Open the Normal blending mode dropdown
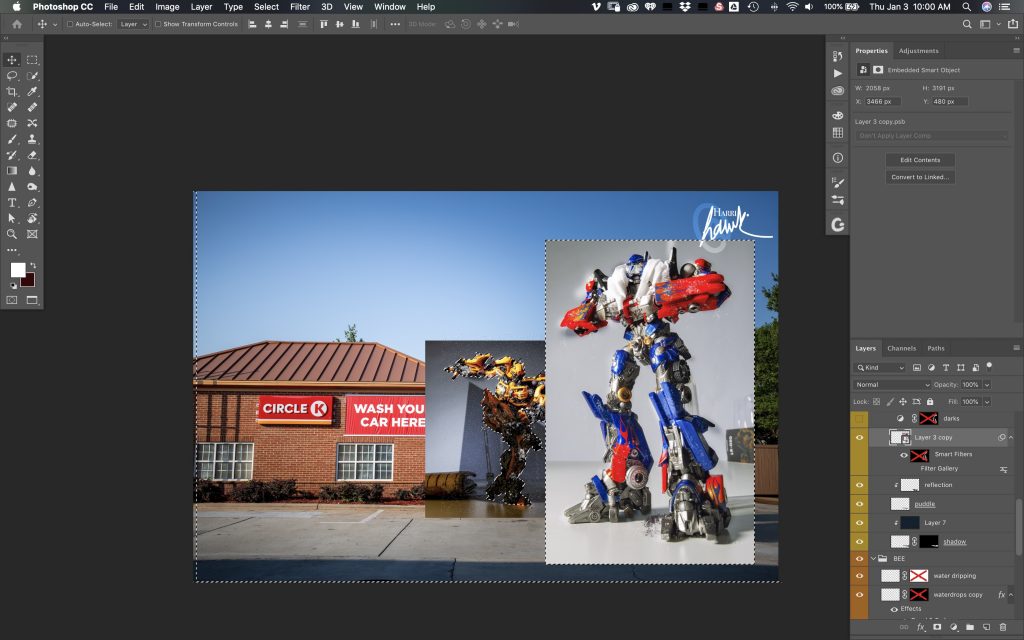 pos(891,385)
